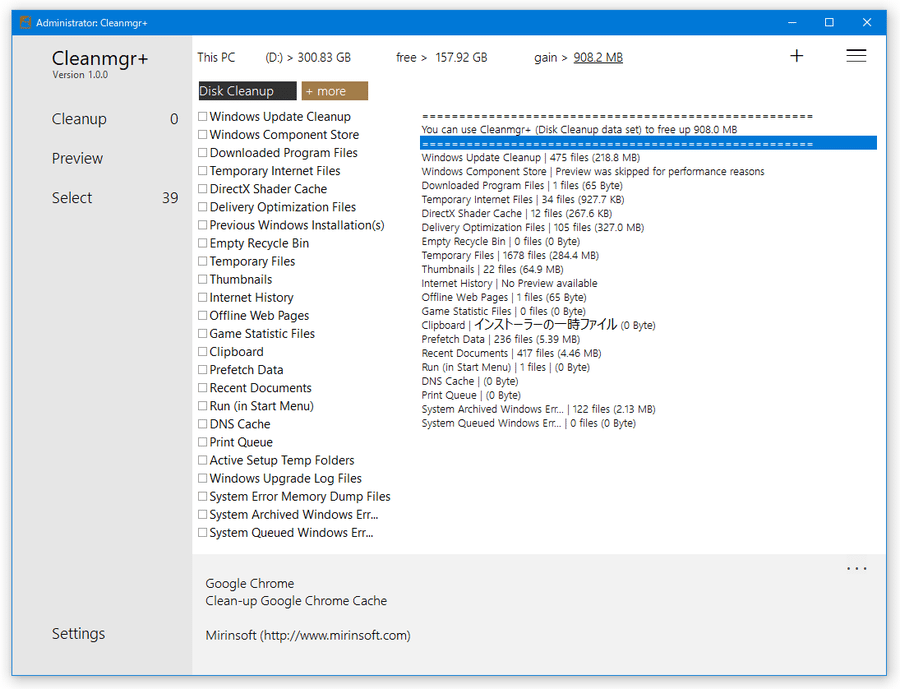Toggle the Temporary Files checkbox
The width and height of the screenshot is (900, 689).
(203, 261)
